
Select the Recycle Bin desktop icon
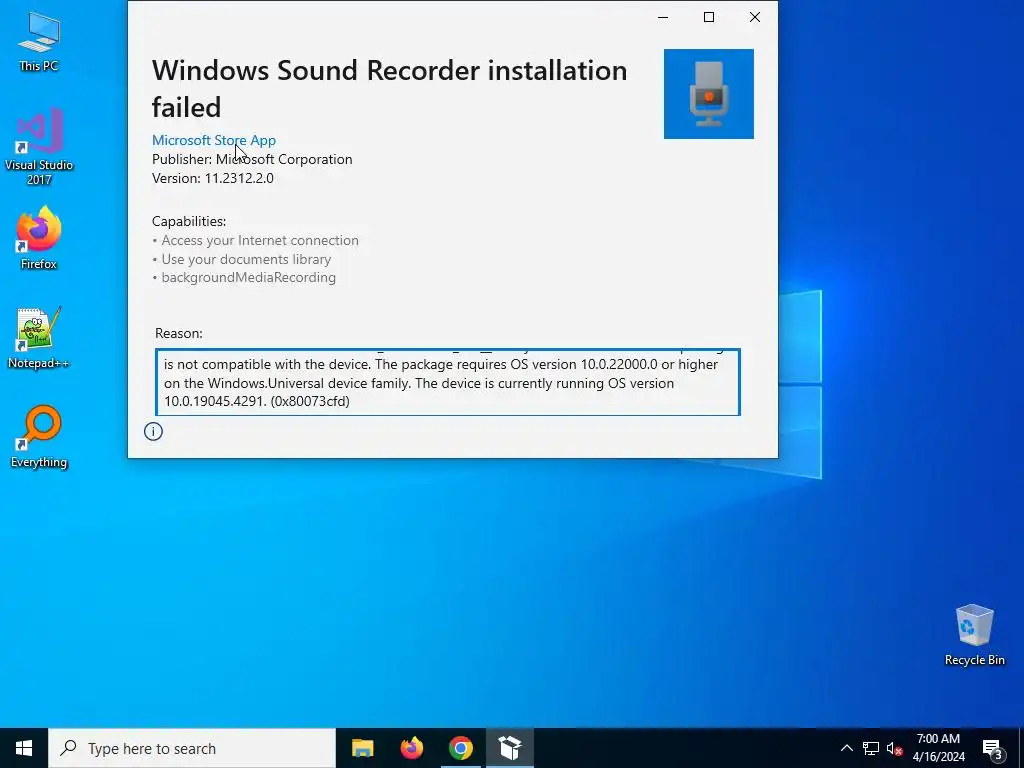(974, 634)
